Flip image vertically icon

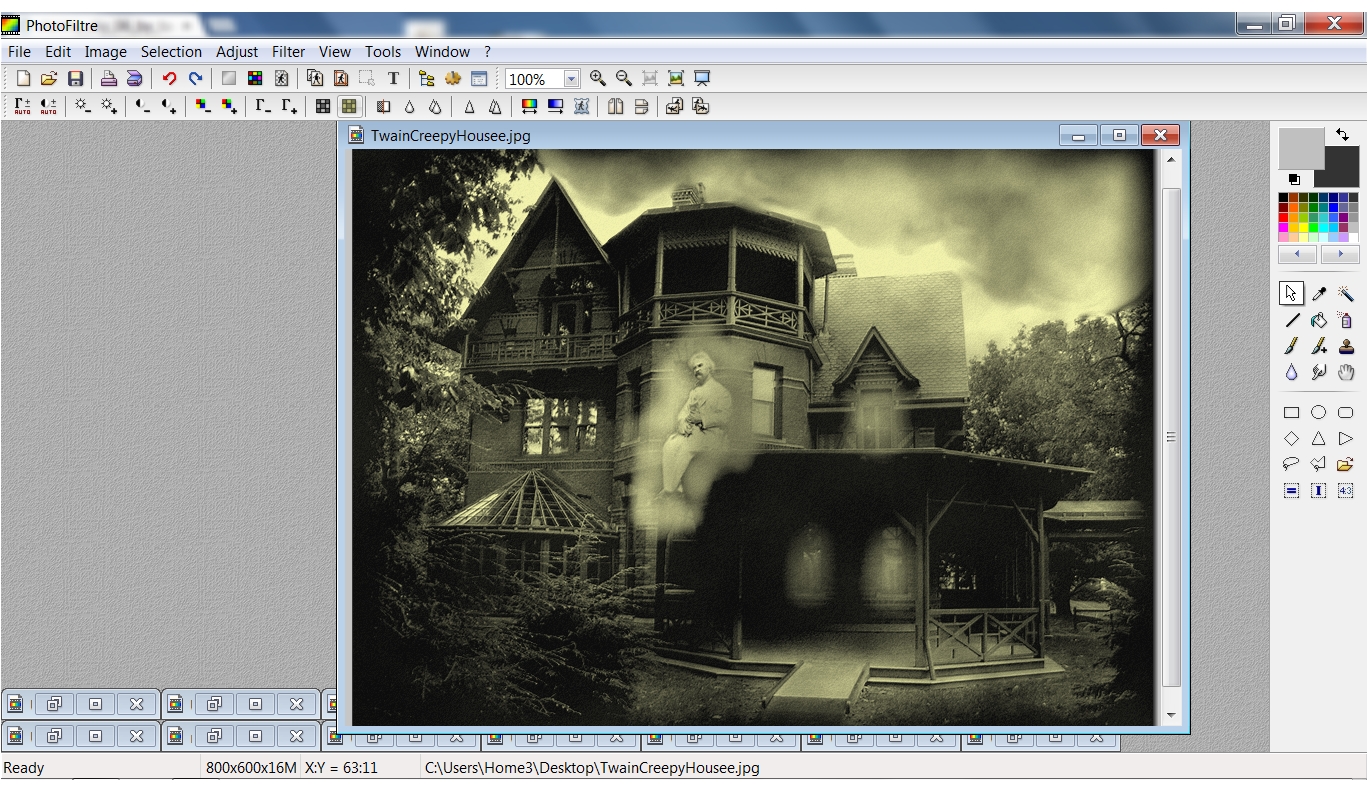click(641, 106)
